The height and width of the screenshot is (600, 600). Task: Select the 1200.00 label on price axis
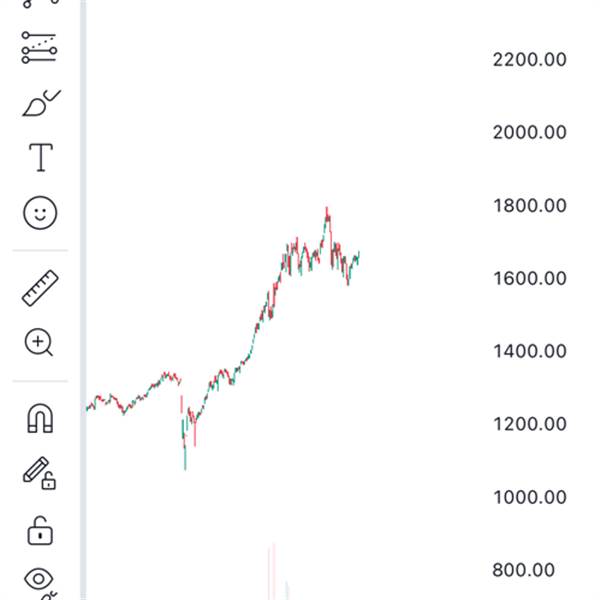coord(529,424)
